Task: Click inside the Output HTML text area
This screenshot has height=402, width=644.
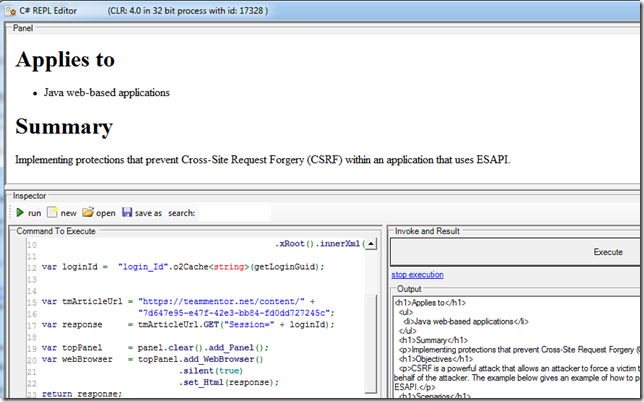Action: [x=510, y=350]
